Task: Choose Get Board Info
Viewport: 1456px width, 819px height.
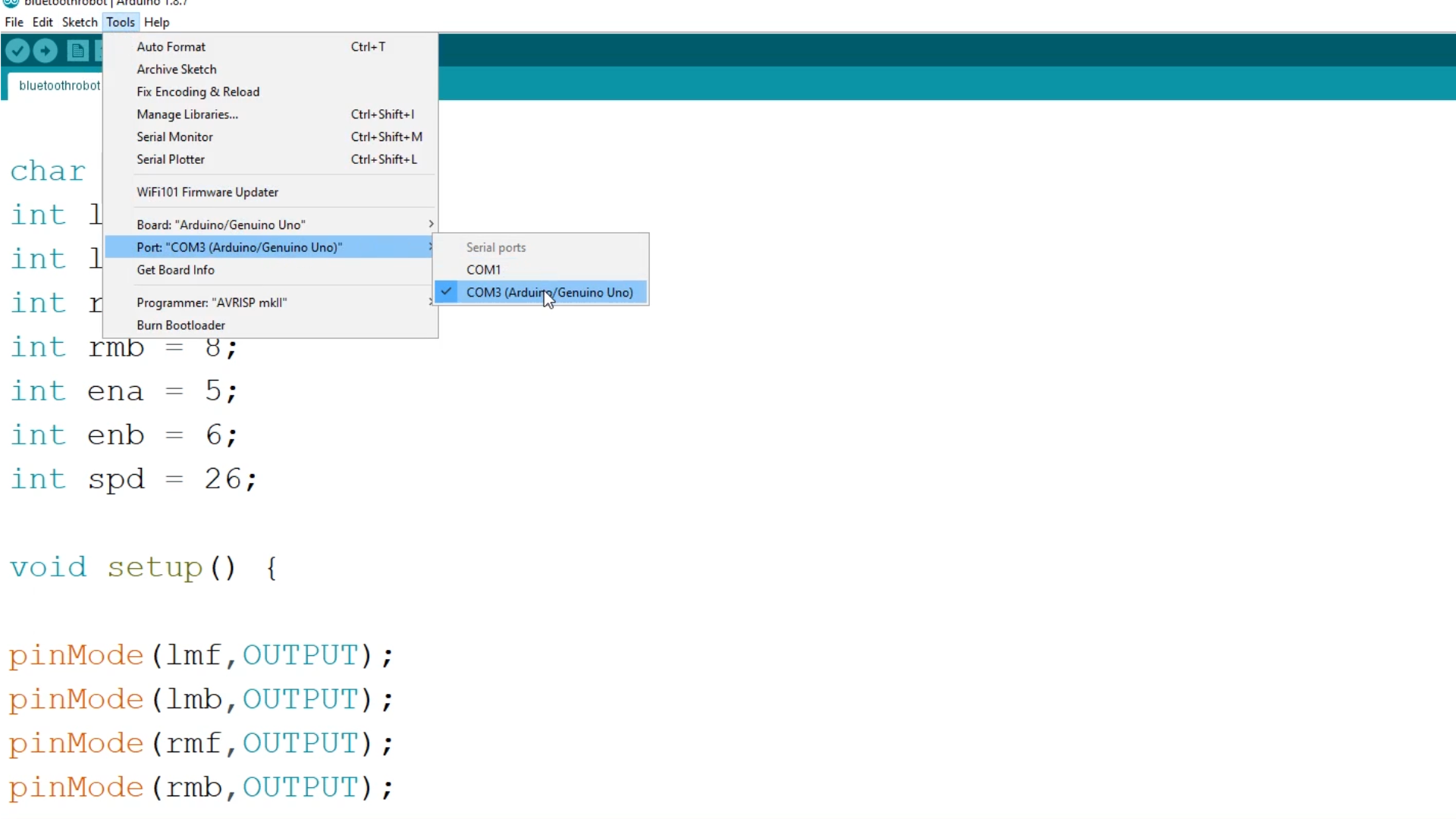Action: pyautogui.click(x=175, y=270)
